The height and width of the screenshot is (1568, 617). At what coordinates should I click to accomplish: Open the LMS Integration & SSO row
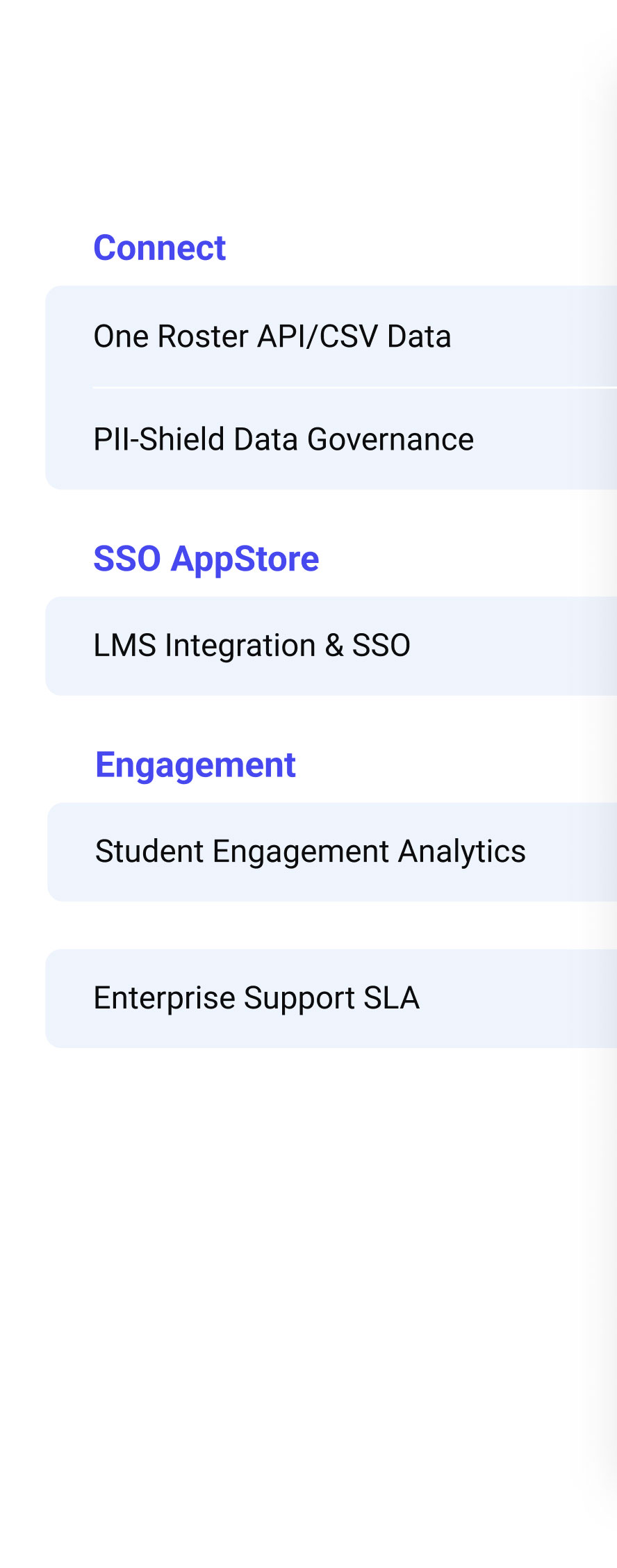252,646
